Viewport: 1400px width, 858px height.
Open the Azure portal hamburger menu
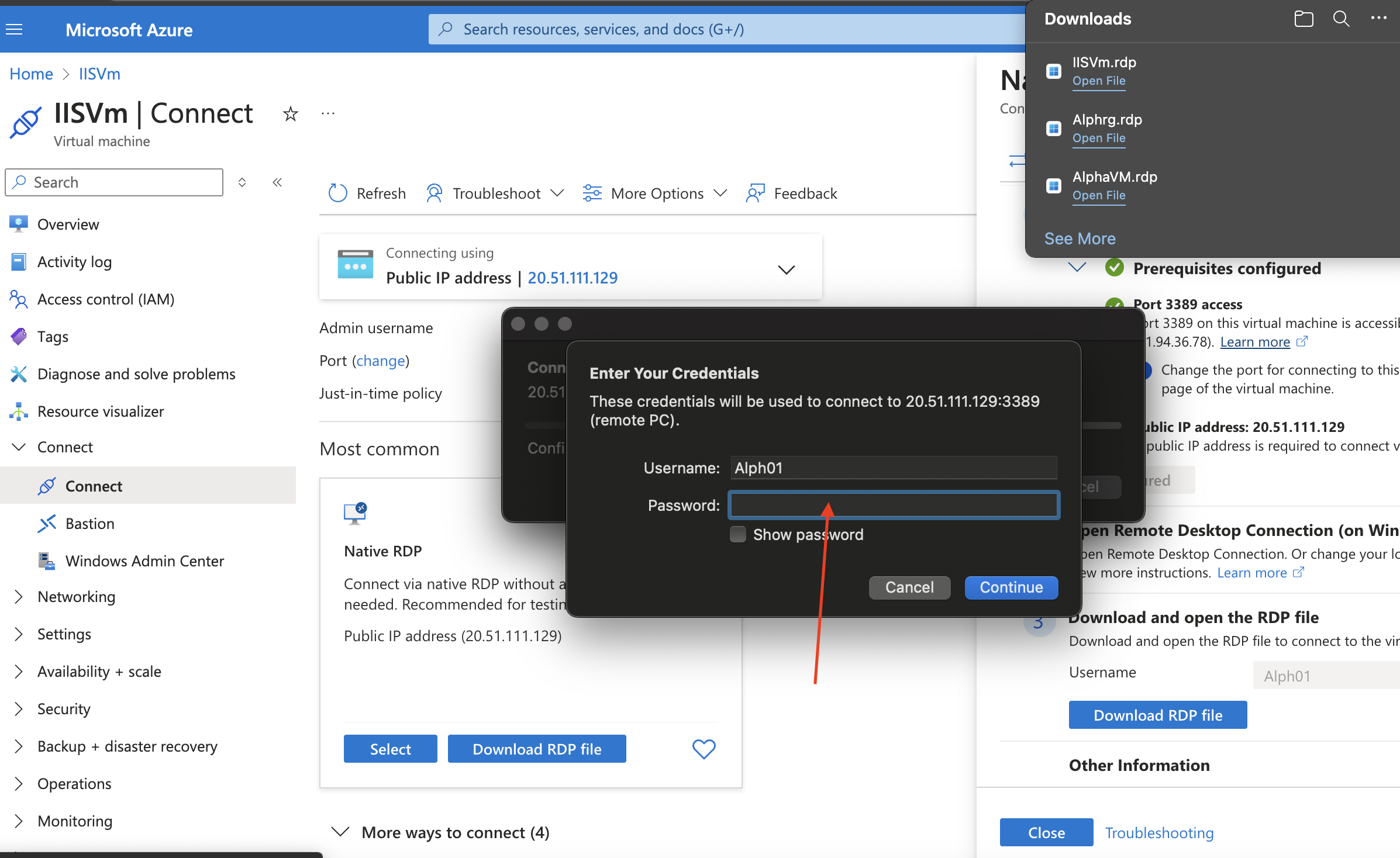[x=14, y=29]
